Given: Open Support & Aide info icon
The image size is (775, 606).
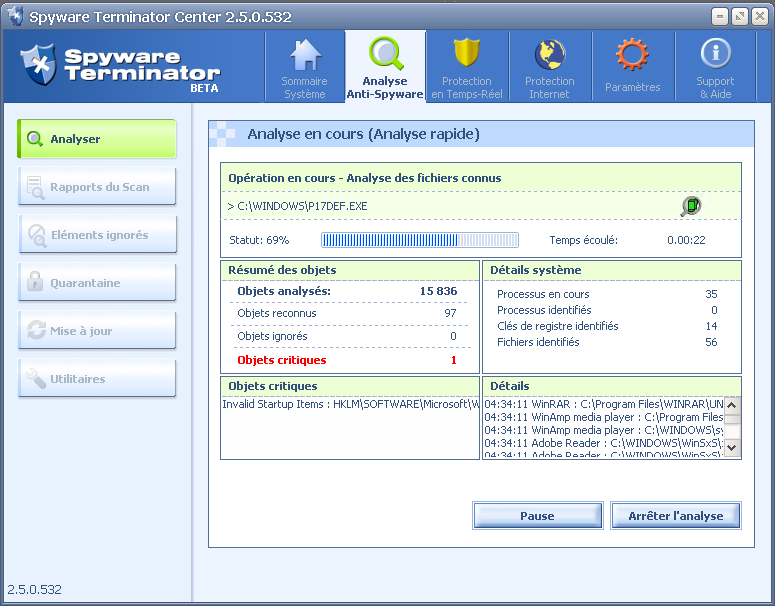Looking at the screenshot, I should [715, 53].
